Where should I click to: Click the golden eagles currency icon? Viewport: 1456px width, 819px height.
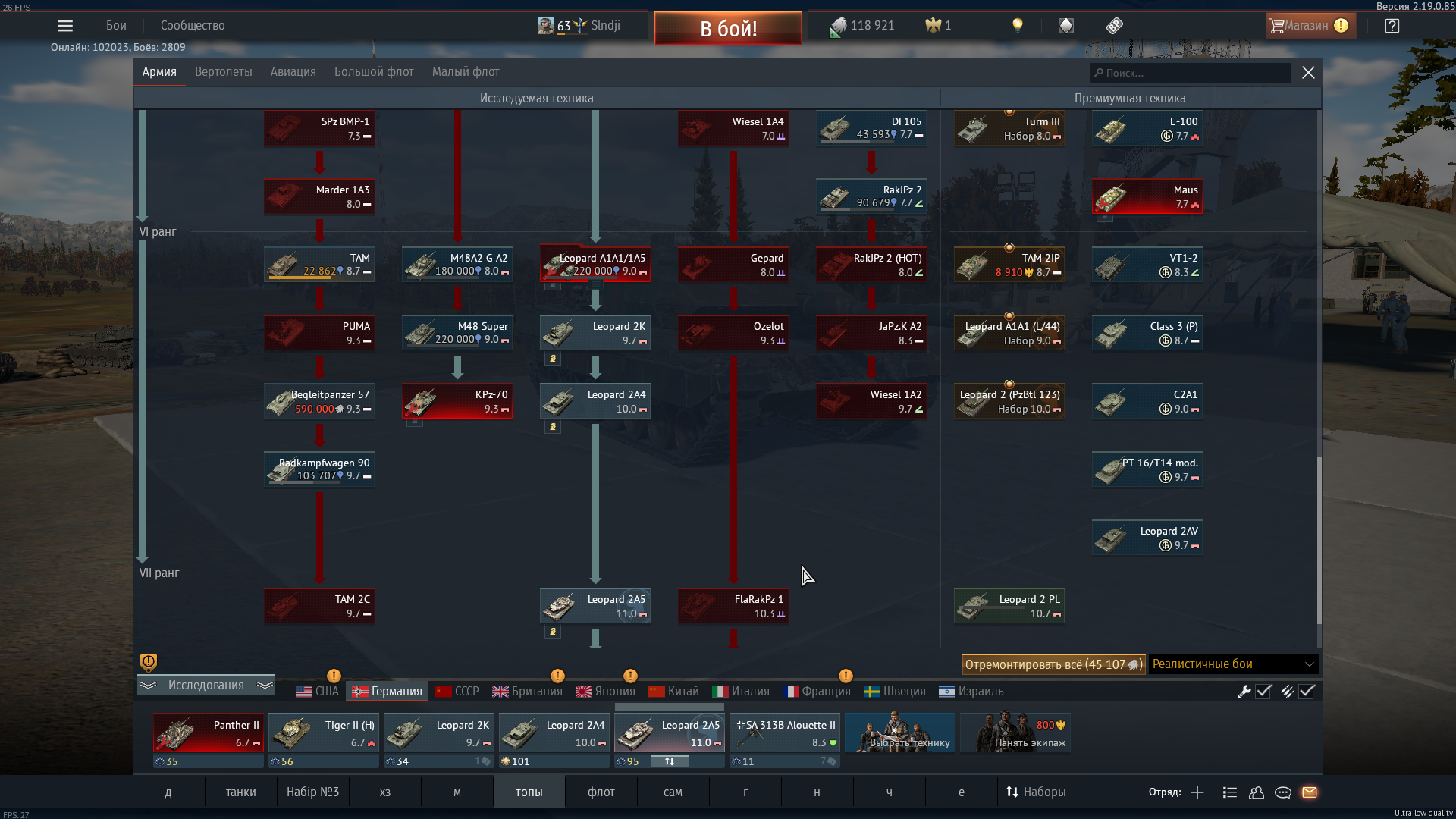933,26
